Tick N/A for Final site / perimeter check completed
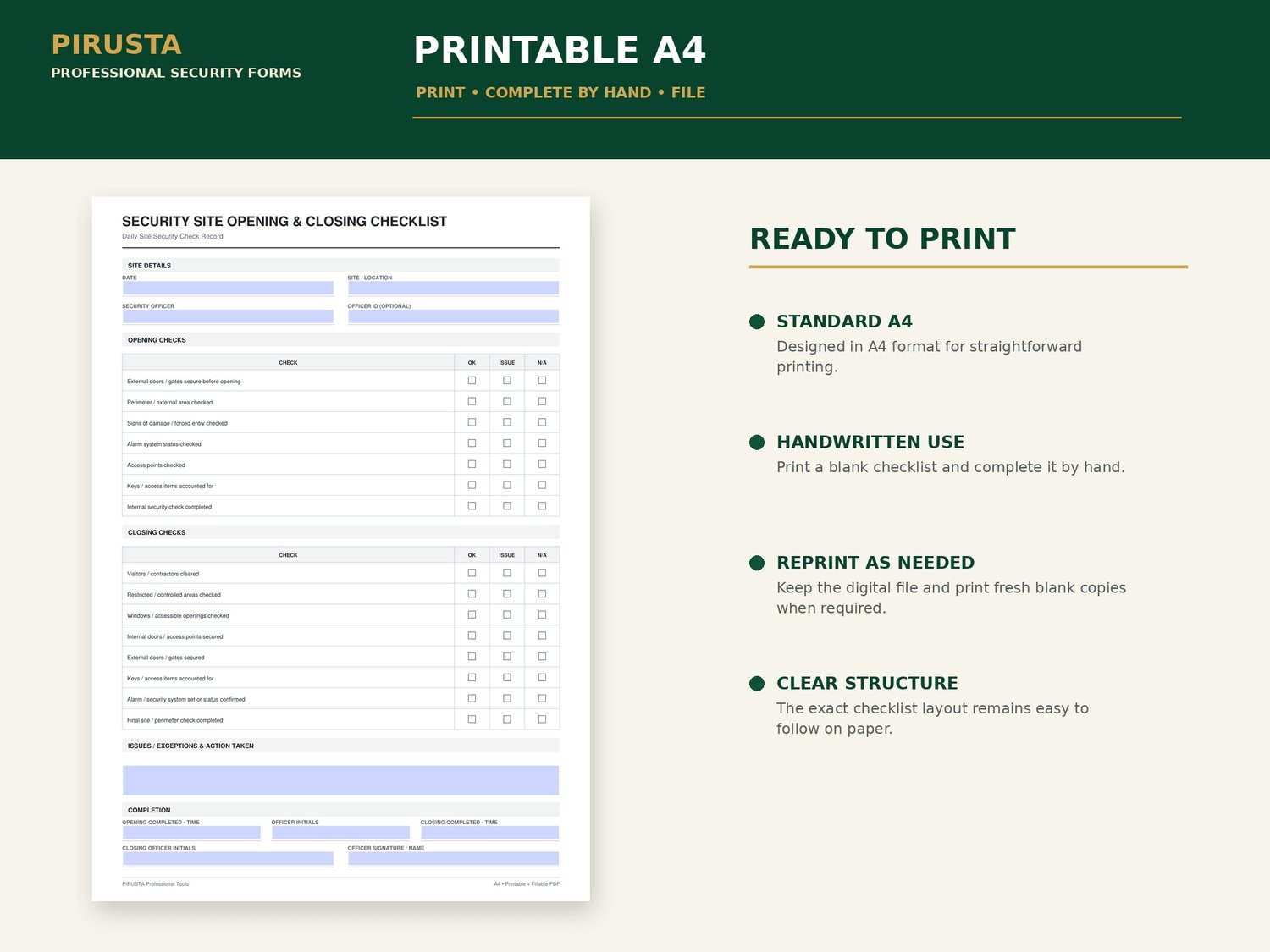1270x952 pixels. pos(542,719)
